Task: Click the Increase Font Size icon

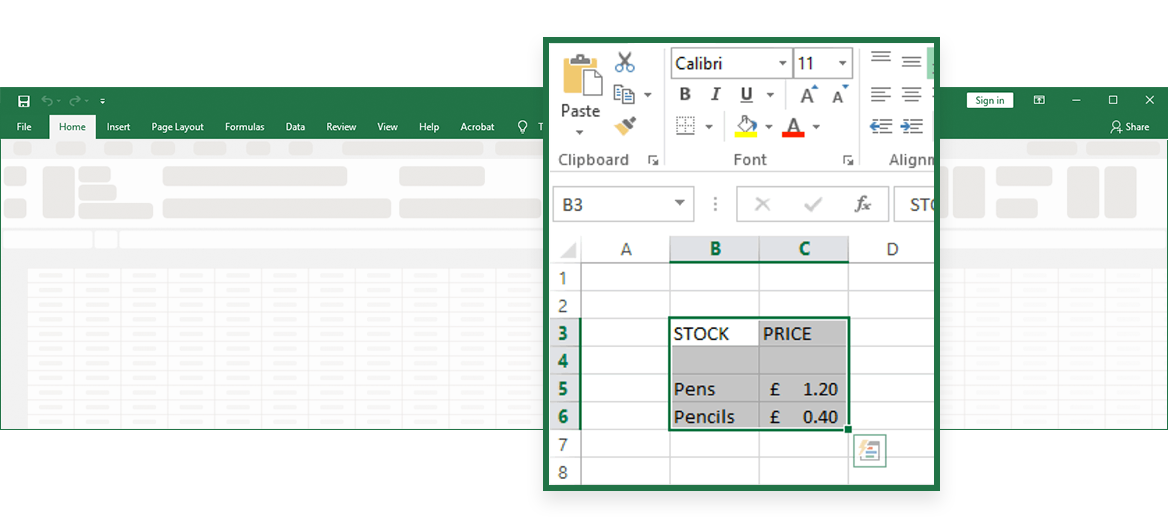Action: click(x=808, y=95)
